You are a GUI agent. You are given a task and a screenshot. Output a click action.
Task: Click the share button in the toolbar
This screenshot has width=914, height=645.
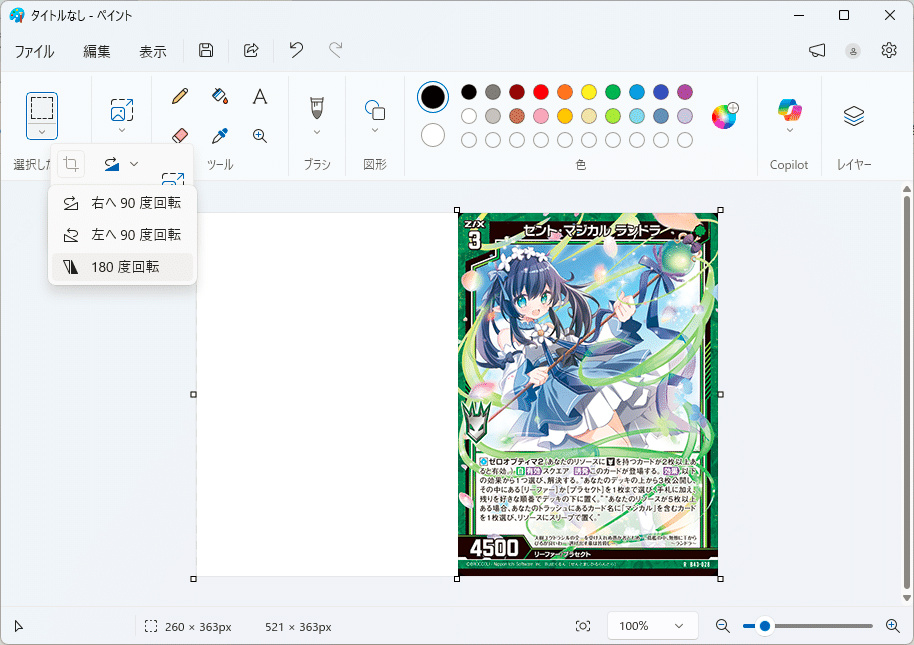[x=251, y=50]
